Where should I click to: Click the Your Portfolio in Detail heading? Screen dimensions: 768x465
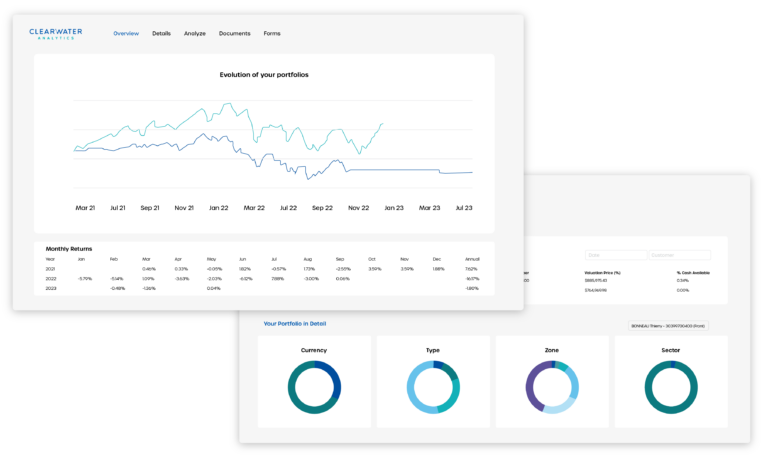294,324
